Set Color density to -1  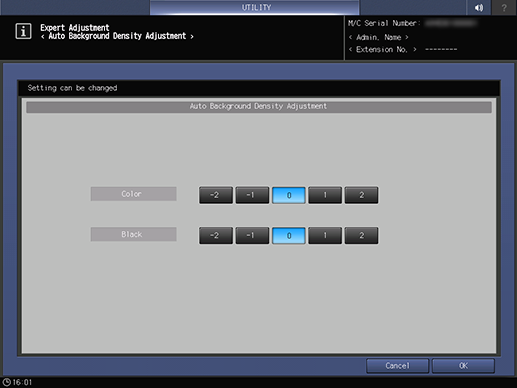pyautogui.click(x=252, y=195)
